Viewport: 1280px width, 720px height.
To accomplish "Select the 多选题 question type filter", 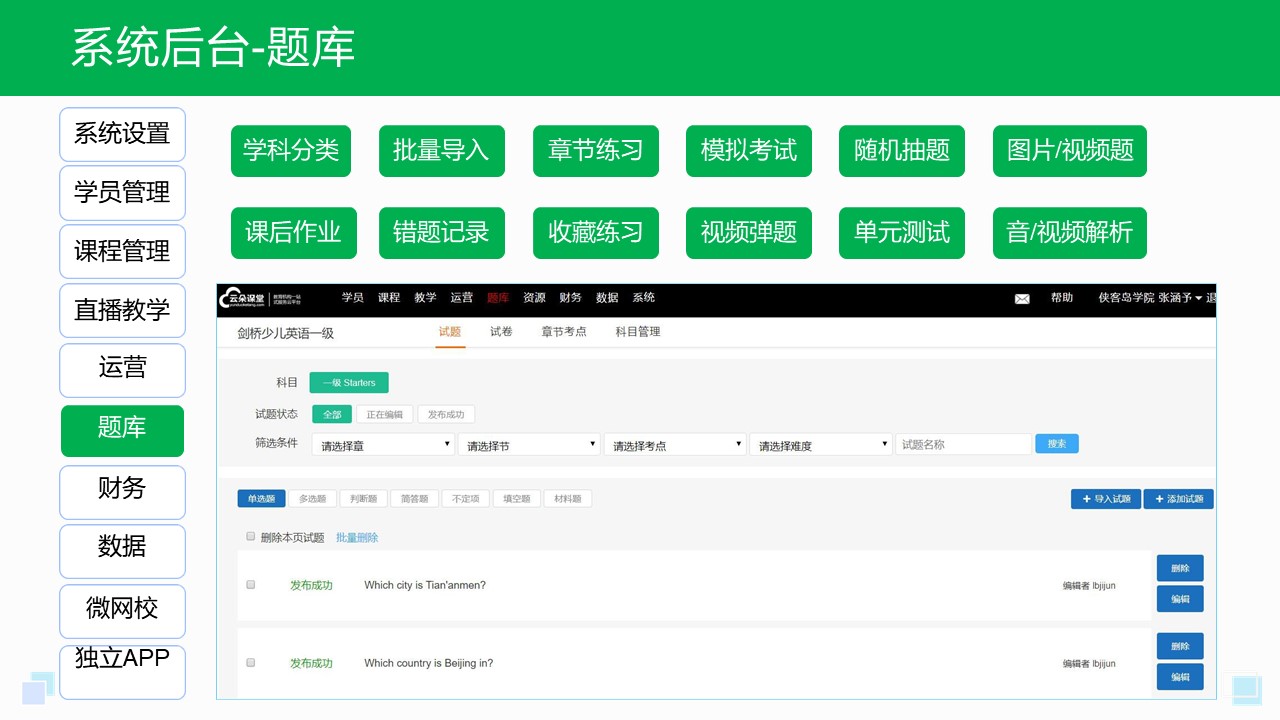I will 311,497.
